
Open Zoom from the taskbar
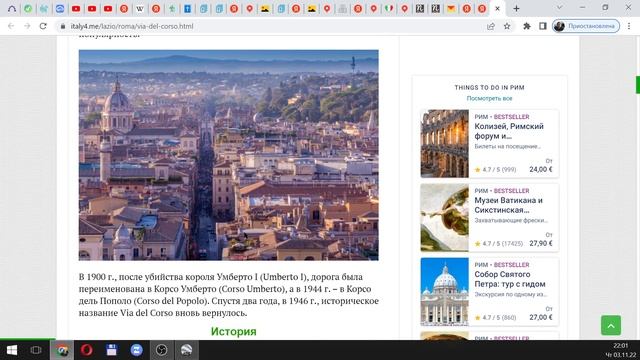click(x=136, y=350)
